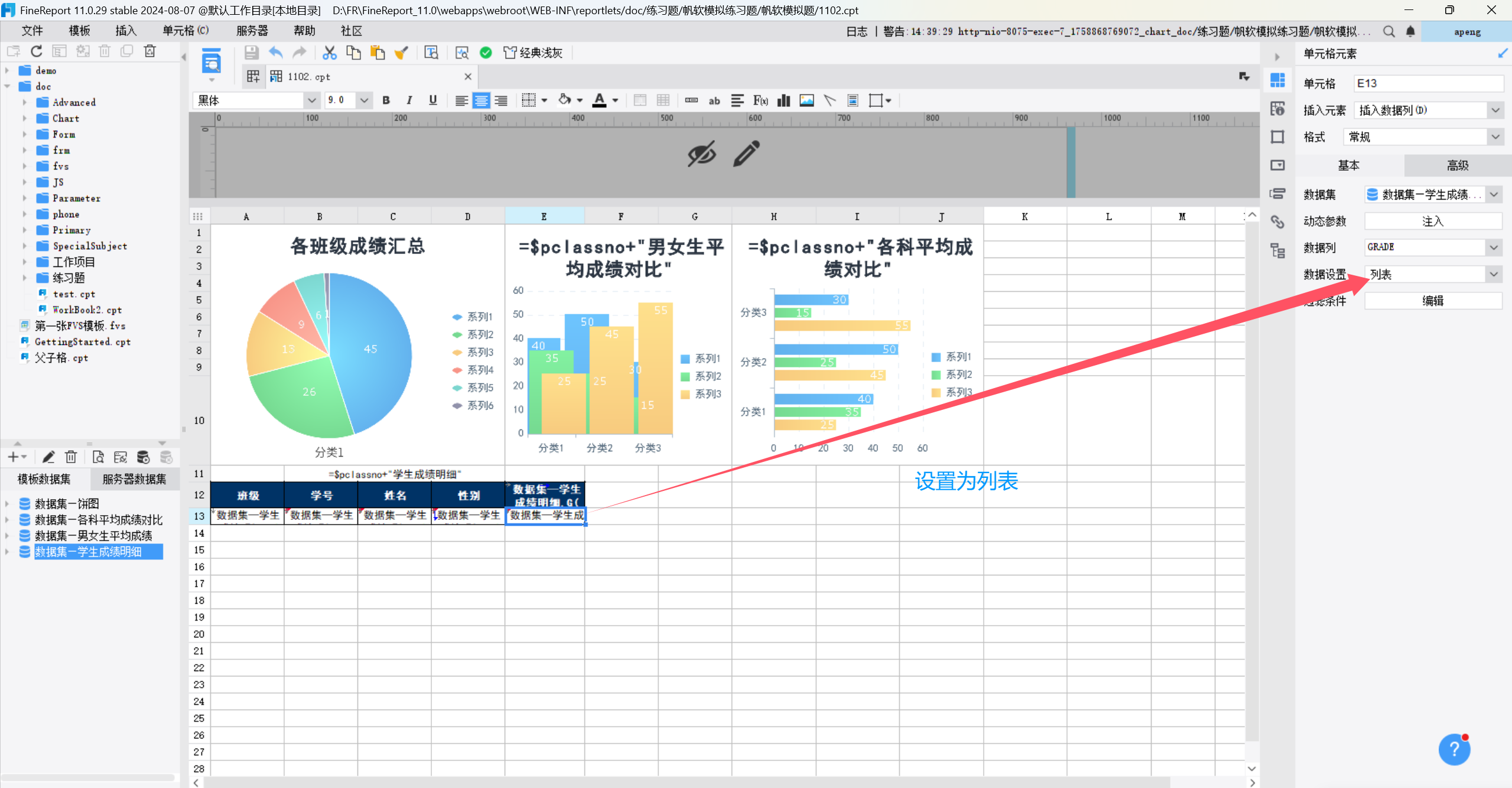Switch to the 高级 tab

point(1457,165)
